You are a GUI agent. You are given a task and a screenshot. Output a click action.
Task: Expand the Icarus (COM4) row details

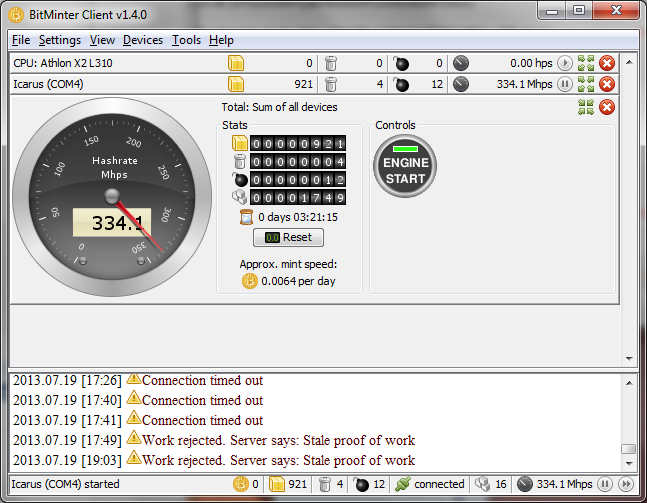pos(586,84)
